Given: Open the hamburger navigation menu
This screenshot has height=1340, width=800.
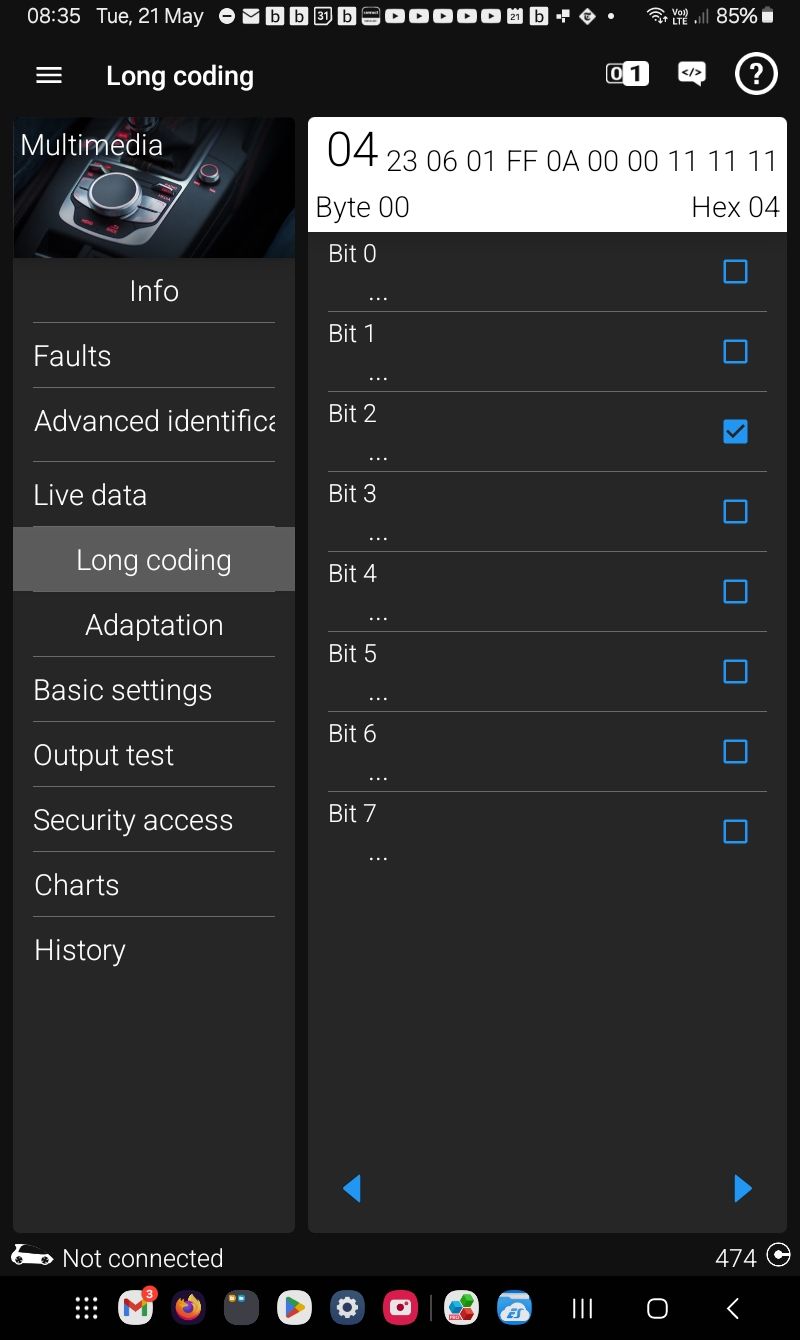Looking at the screenshot, I should coord(48,76).
